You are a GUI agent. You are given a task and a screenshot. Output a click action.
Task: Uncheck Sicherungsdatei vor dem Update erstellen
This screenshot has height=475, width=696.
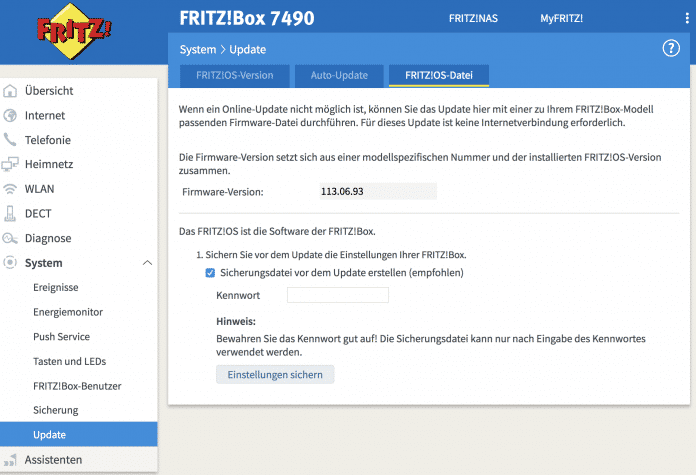tap(210, 272)
